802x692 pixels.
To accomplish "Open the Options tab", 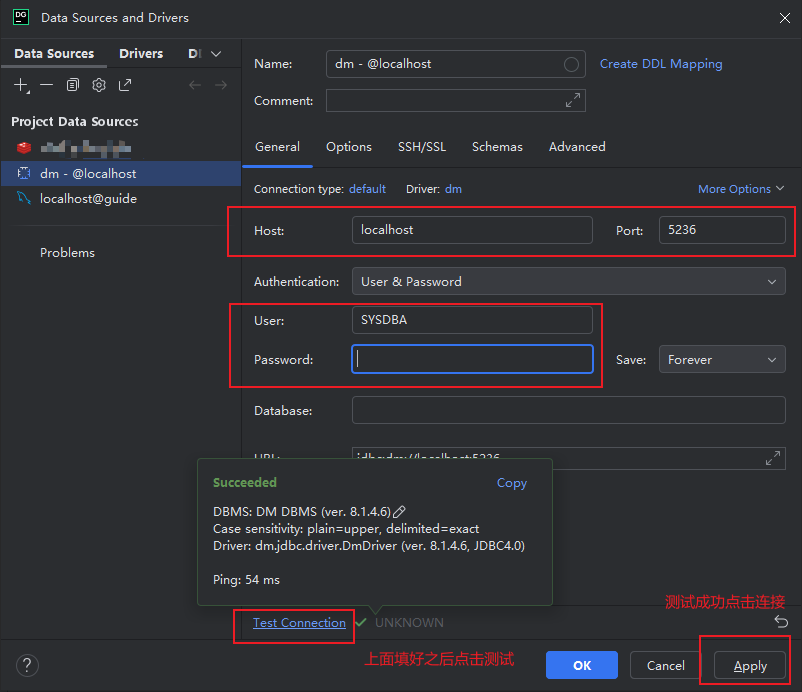I will click(349, 147).
